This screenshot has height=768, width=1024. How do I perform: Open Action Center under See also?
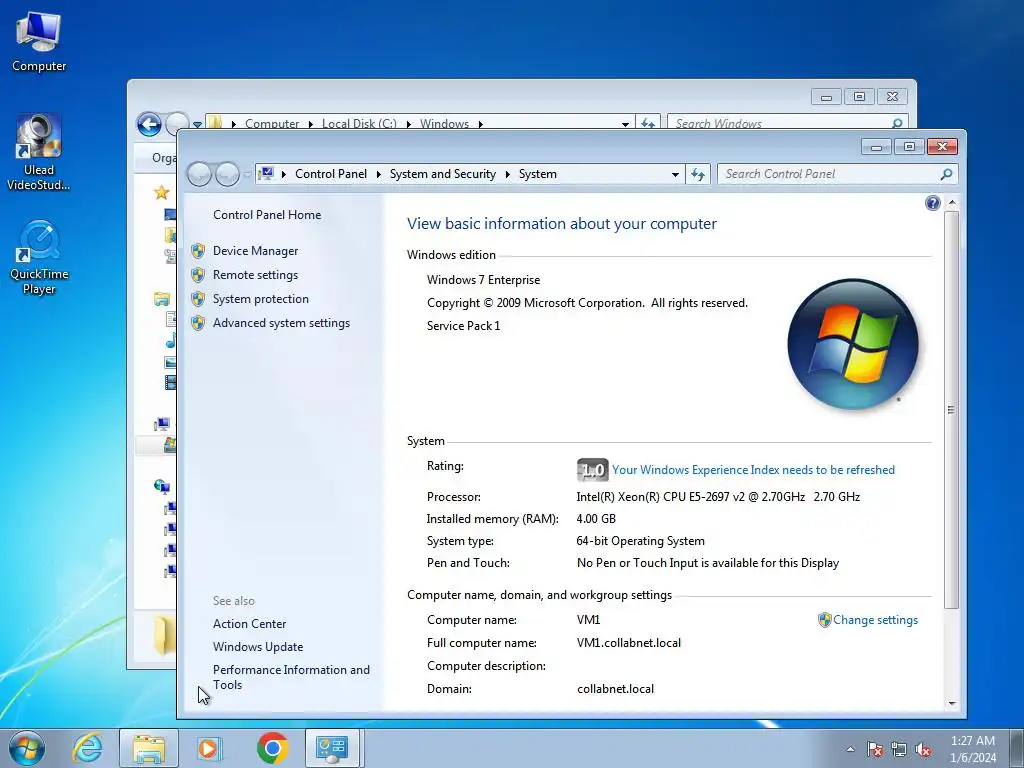coord(249,624)
